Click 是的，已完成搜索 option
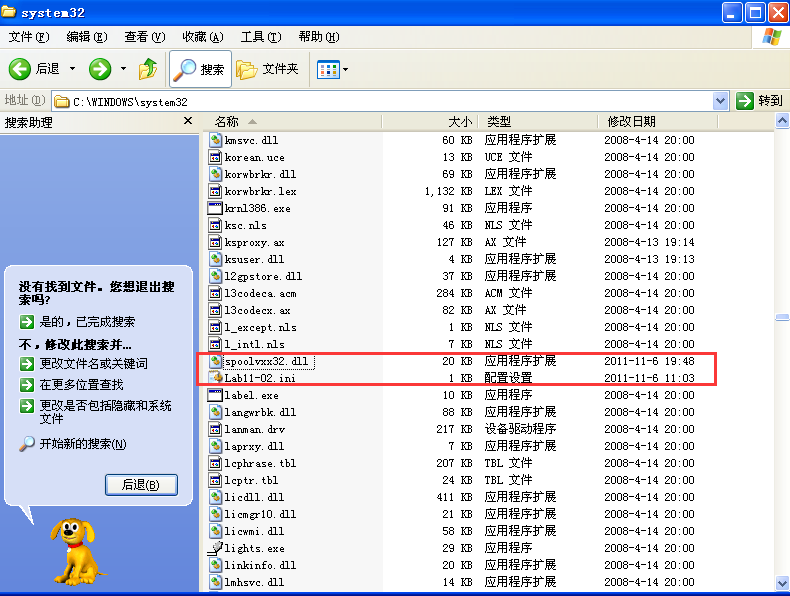This screenshot has height=596, width=790. tap(78, 322)
